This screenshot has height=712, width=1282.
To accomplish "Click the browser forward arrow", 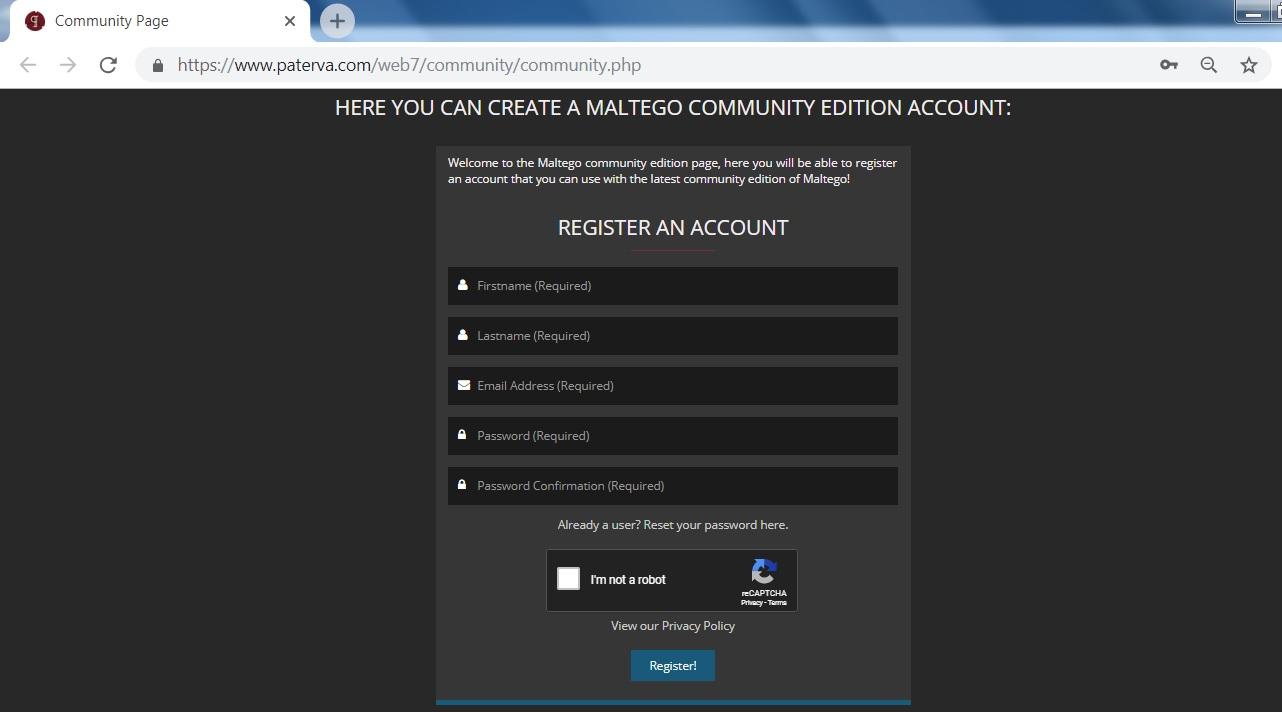I will pyautogui.click(x=68, y=65).
